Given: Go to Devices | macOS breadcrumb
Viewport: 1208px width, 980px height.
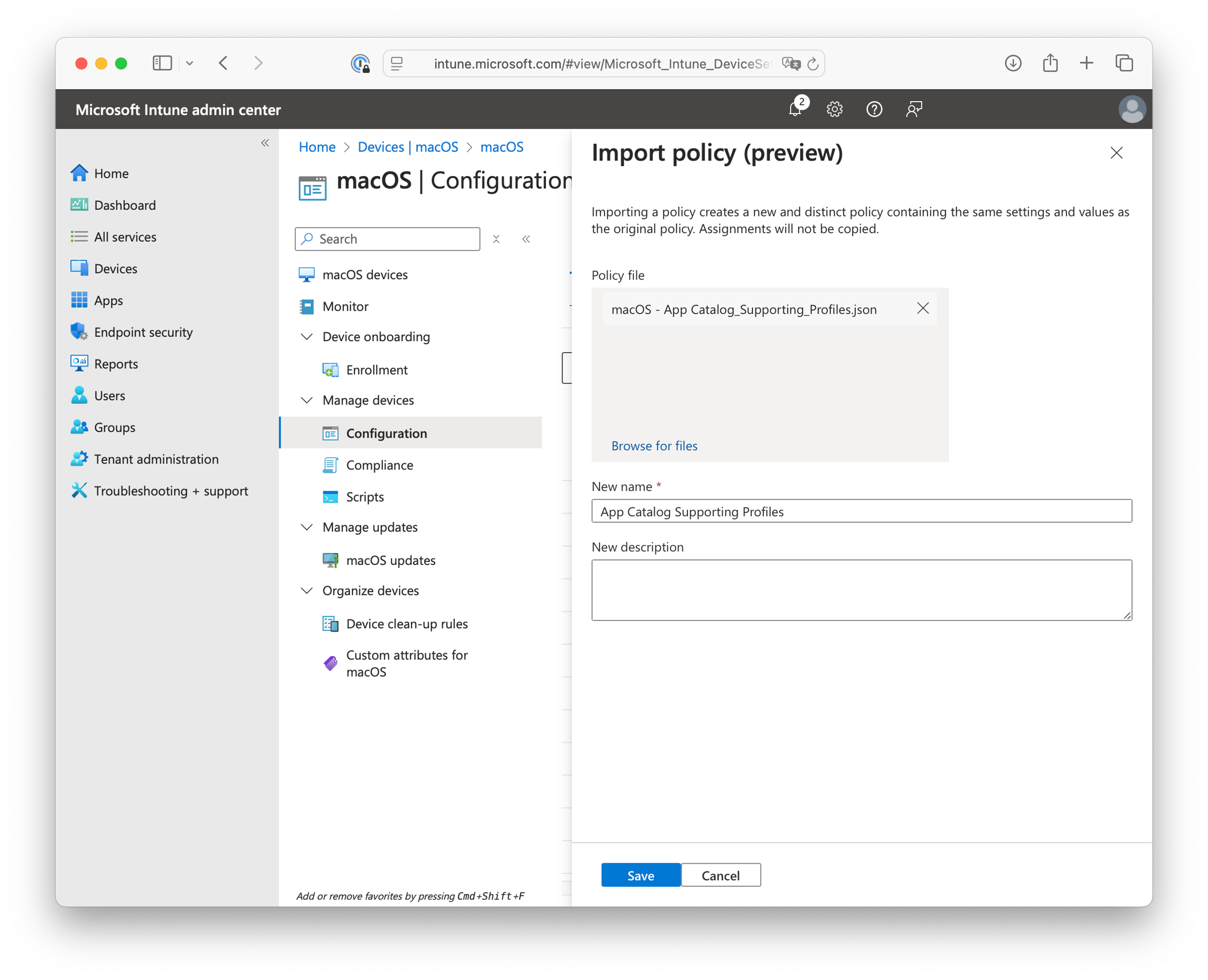Looking at the screenshot, I should click(x=408, y=147).
